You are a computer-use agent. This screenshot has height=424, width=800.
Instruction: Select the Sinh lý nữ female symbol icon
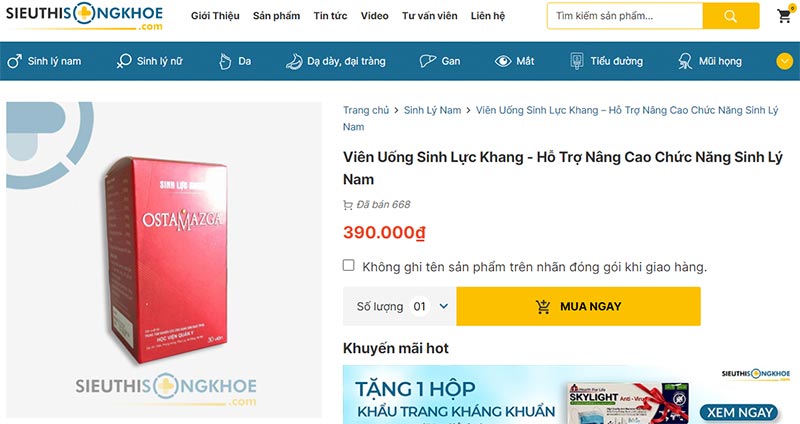coord(123,61)
